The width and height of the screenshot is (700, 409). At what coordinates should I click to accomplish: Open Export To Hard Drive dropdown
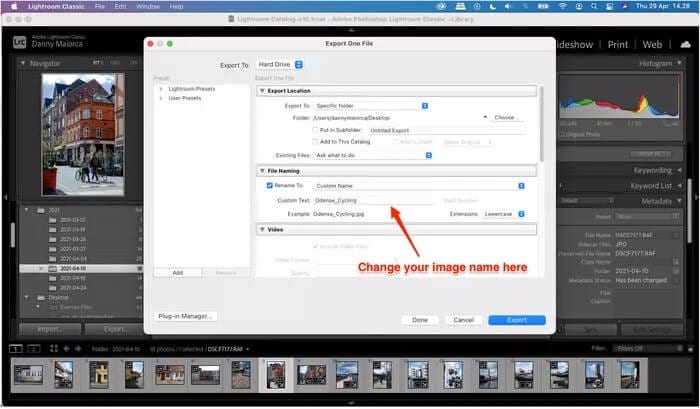280,65
